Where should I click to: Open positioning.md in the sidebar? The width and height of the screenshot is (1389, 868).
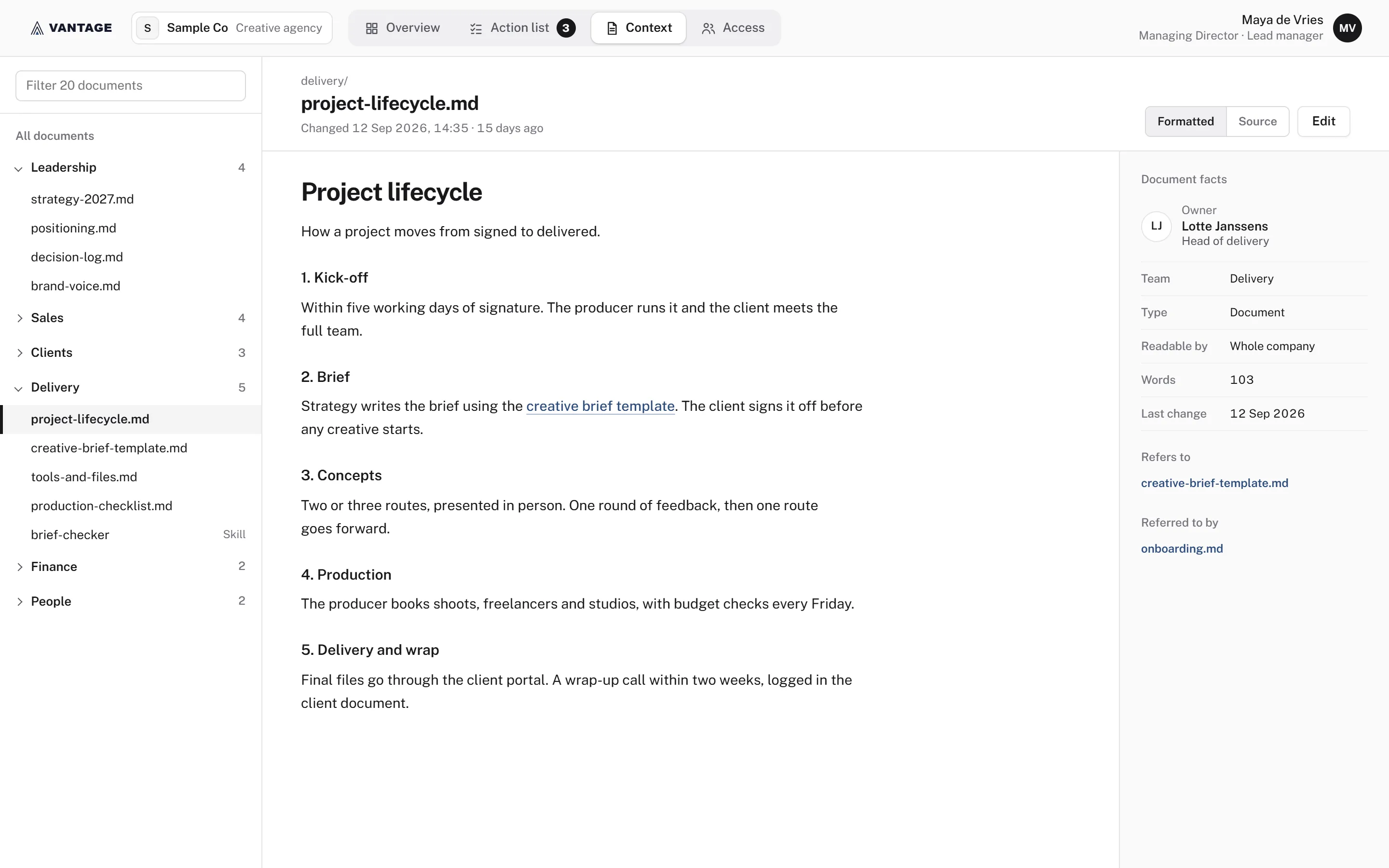[x=131, y=228]
